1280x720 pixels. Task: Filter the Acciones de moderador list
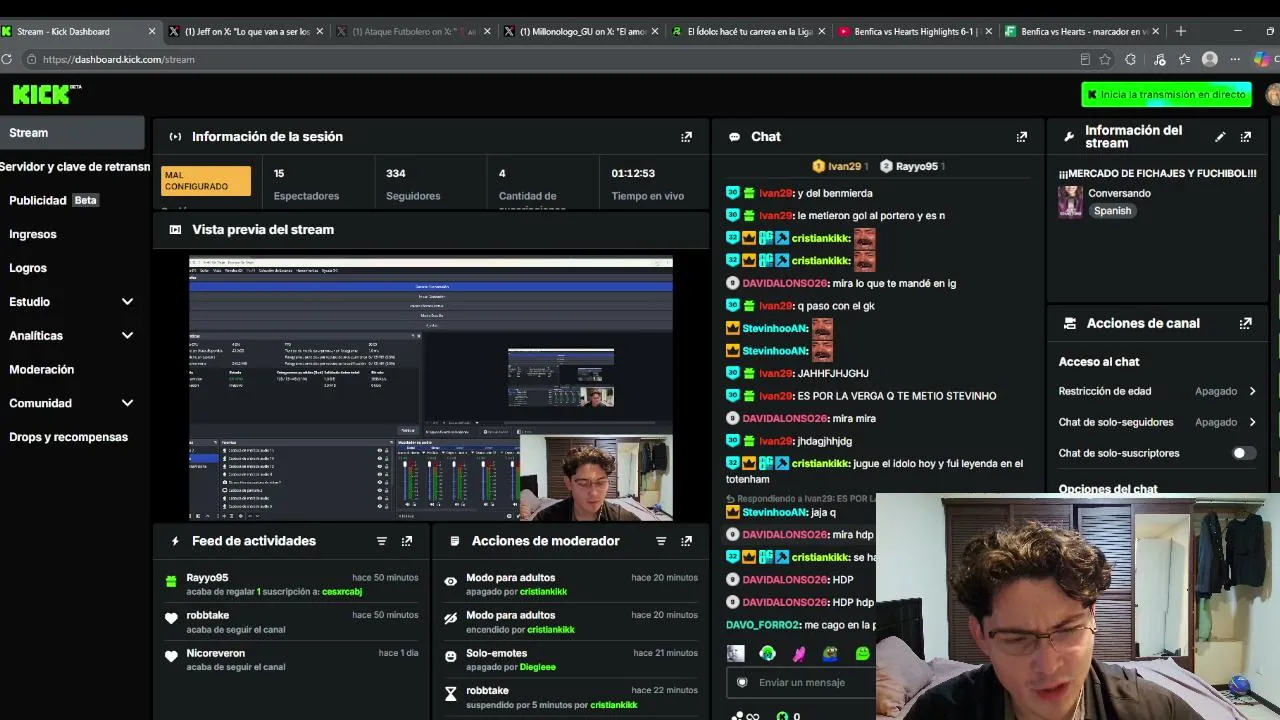[x=660, y=541]
